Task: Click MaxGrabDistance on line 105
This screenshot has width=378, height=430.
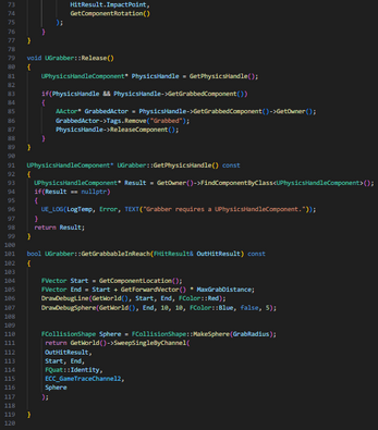Action: click(224, 290)
